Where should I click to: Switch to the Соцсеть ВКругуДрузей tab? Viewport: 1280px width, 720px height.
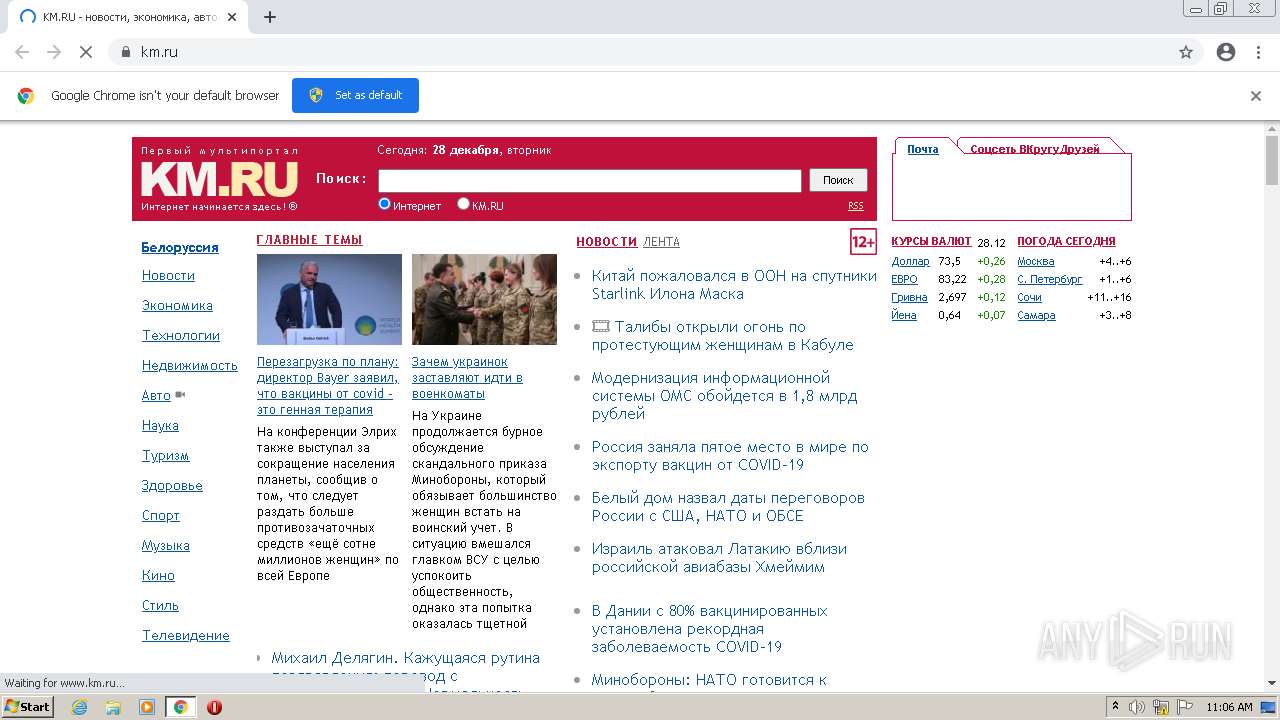point(1035,149)
